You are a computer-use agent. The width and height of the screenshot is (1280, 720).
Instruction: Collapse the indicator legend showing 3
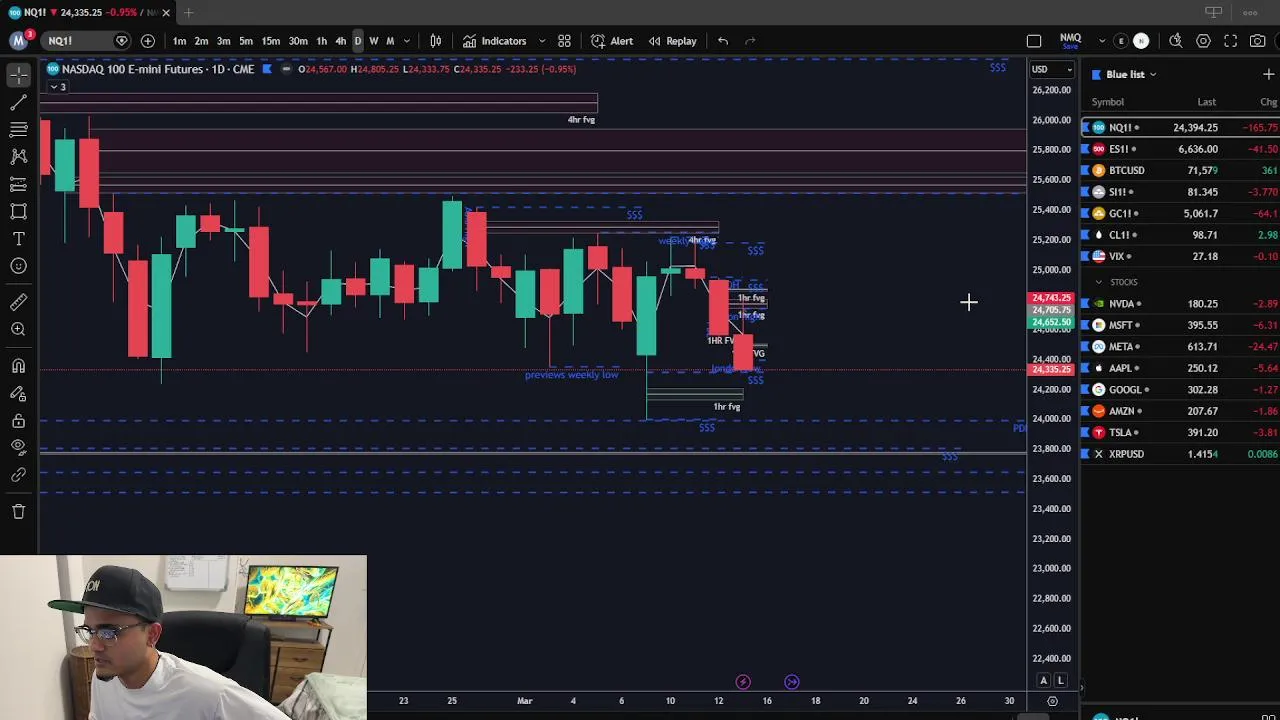[x=58, y=87]
